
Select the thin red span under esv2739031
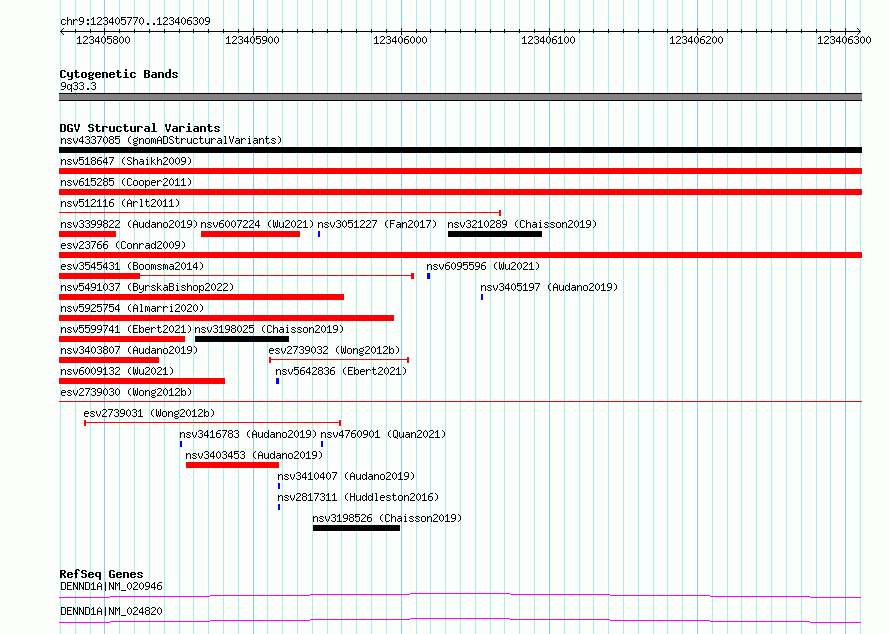(212, 423)
